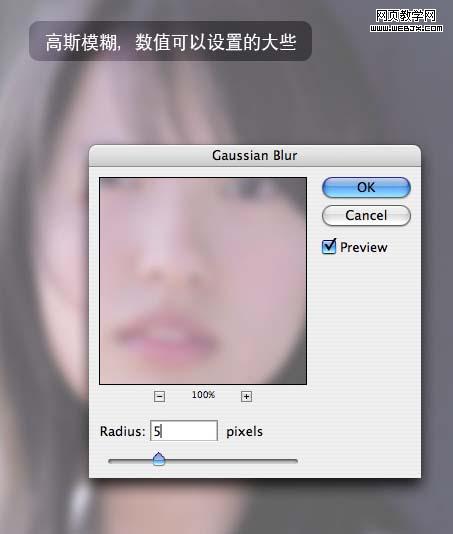Click the blurred photo behind the dialog
Image resolution: width=453 pixels, height=534 pixels.
click(44, 272)
